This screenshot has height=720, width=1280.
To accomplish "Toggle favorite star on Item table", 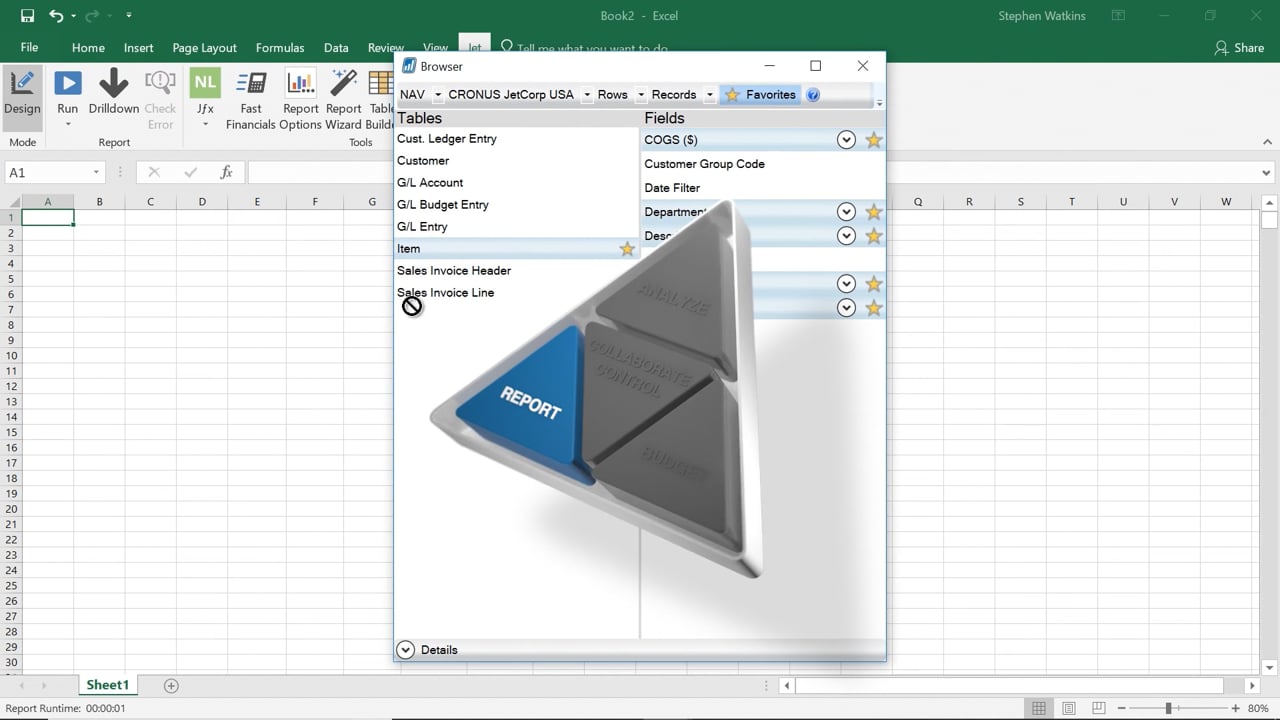I will [627, 249].
